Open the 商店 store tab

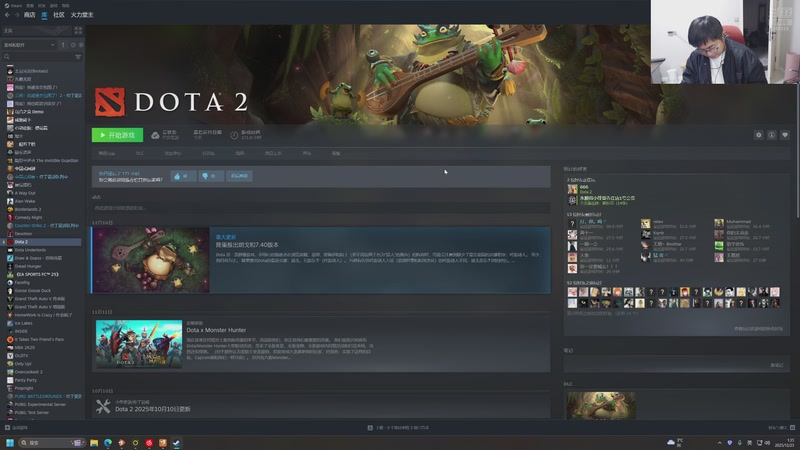(x=30, y=15)
